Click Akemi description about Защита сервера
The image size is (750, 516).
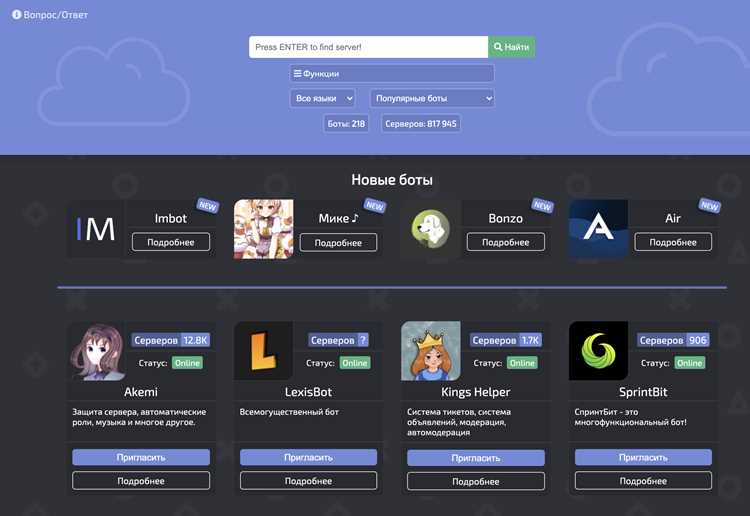(139, 417)
